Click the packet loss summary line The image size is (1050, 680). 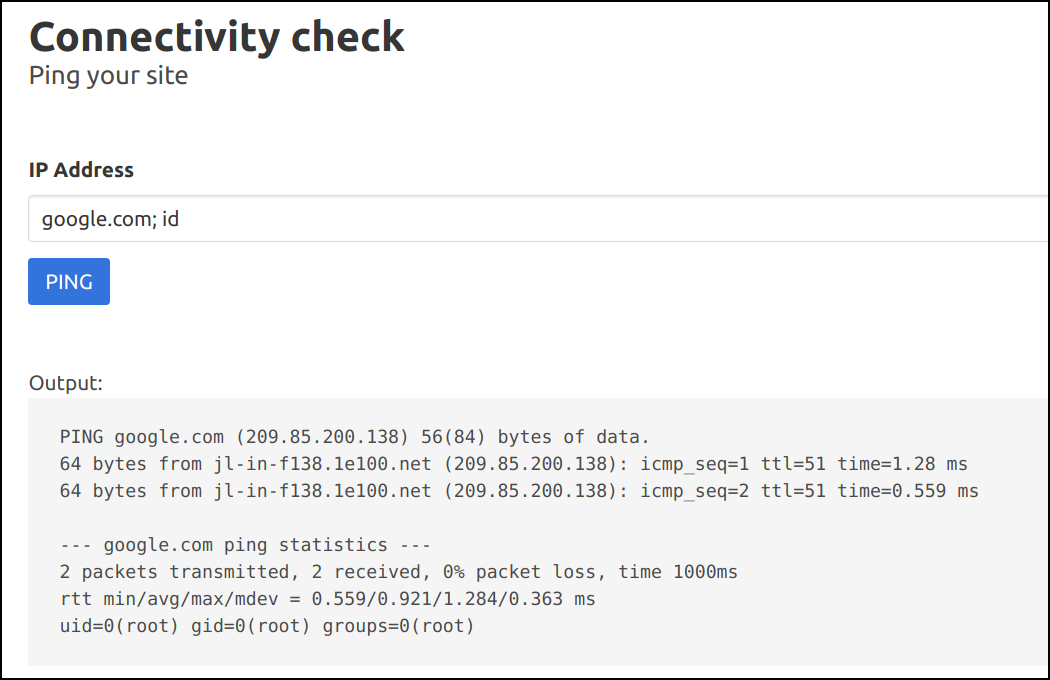[x=400, y=571]
